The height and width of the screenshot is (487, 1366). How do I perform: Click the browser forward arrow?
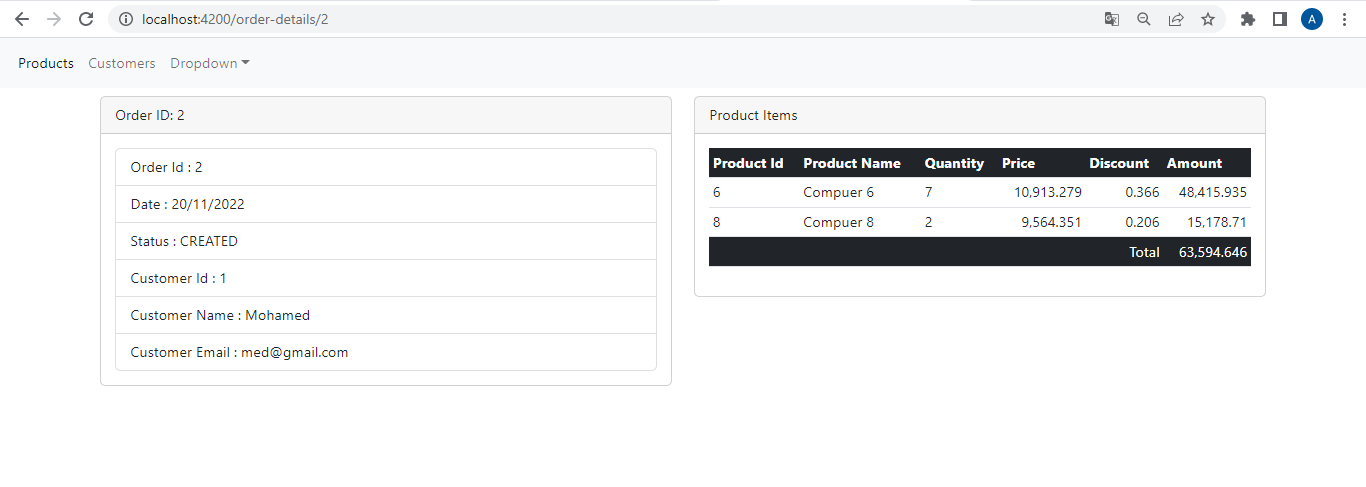click(54, 19)
